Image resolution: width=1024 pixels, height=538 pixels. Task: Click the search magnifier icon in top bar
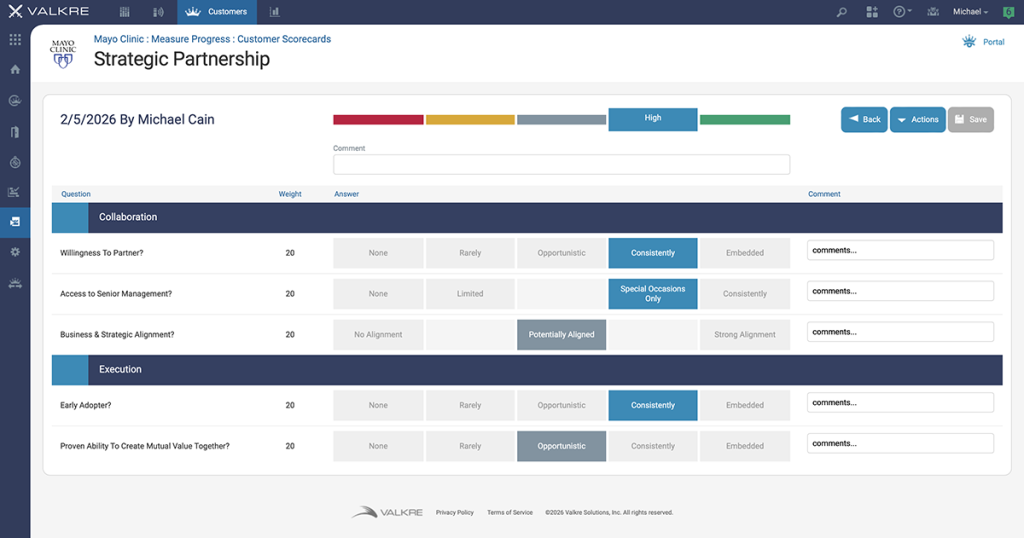point(842,12)
